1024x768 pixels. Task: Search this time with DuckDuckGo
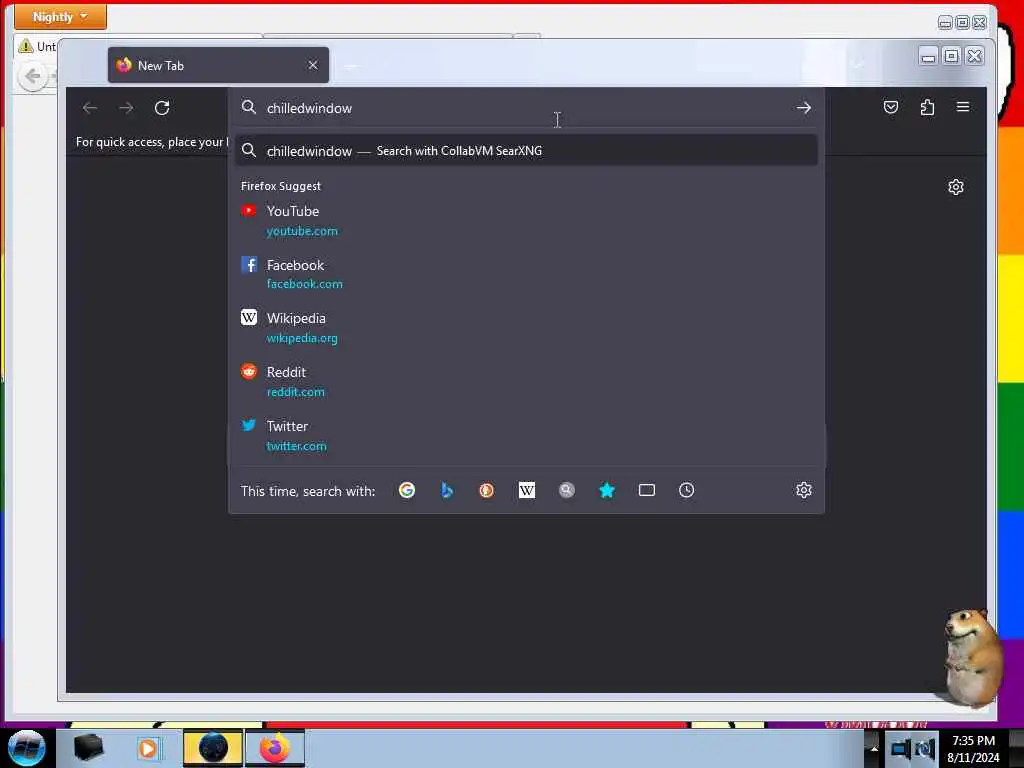(x=487, y=490)
